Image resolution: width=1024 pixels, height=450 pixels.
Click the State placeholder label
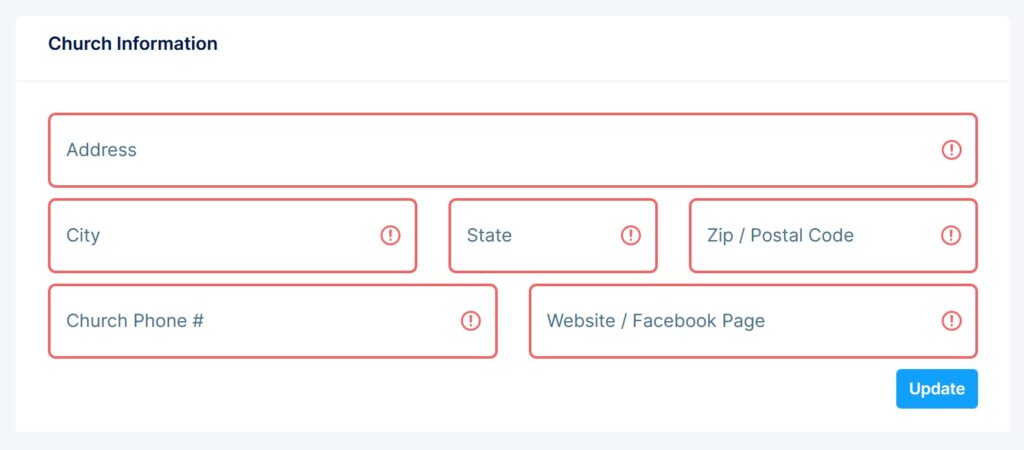click(x=489, y=235)
